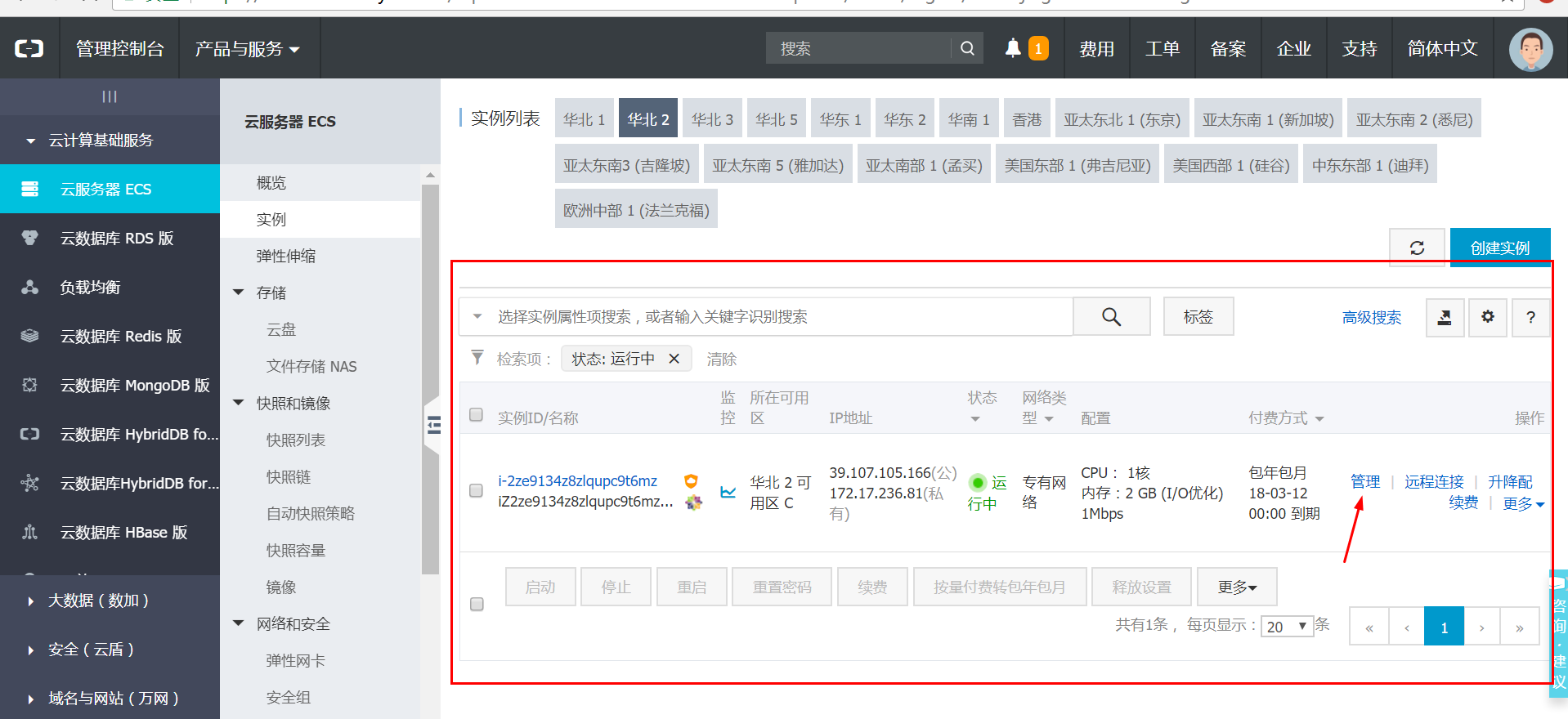This screenshot has width=1568, height=719.
Task: Open the search attribute selector dropdown
Action: tap(477, 316)
